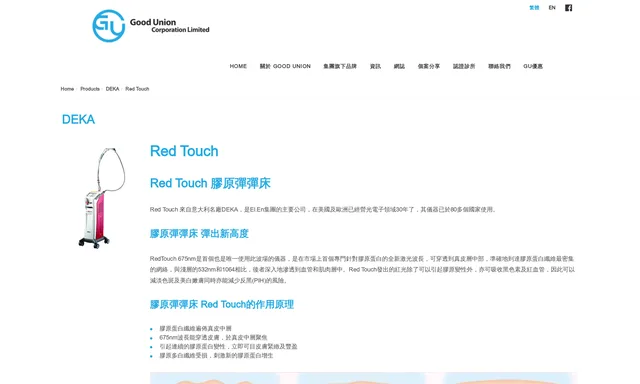Click Red Touch breadcrumb entry

137,89
